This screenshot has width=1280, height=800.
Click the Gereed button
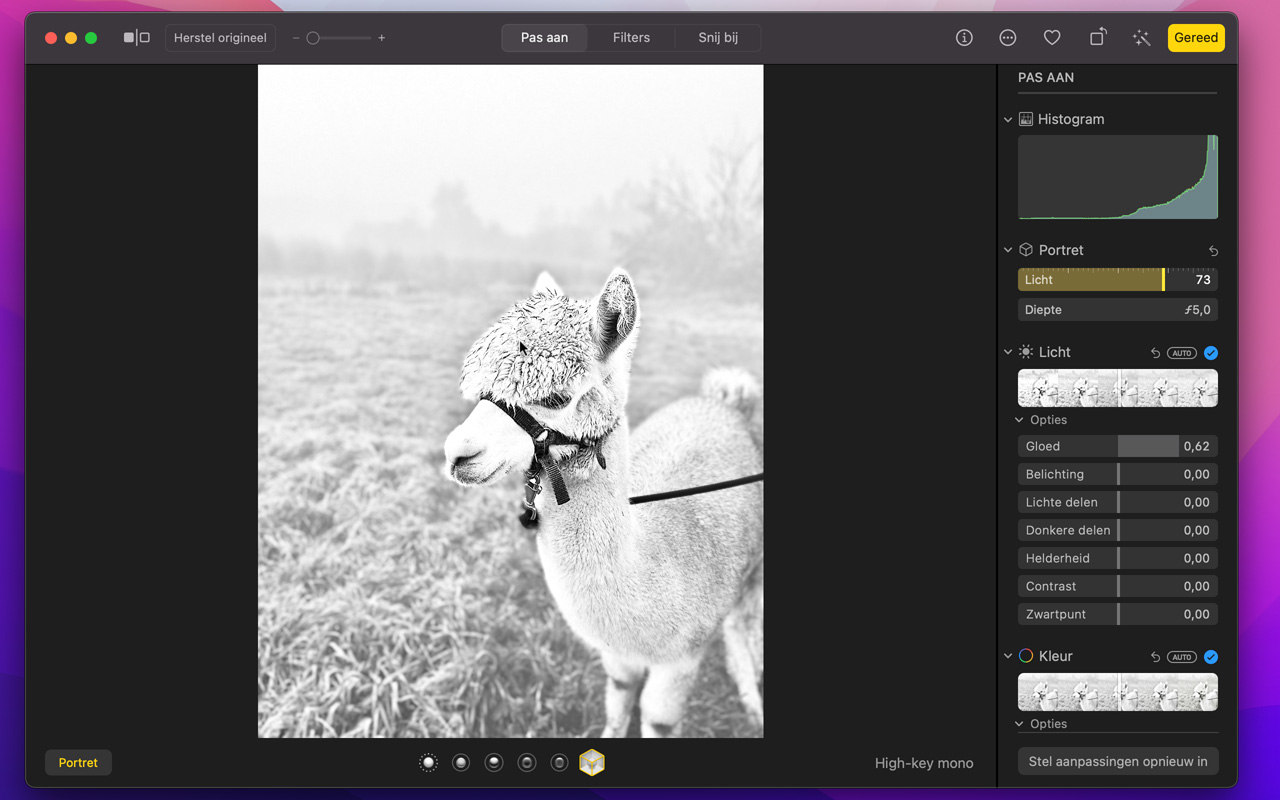click(1196, 38)
